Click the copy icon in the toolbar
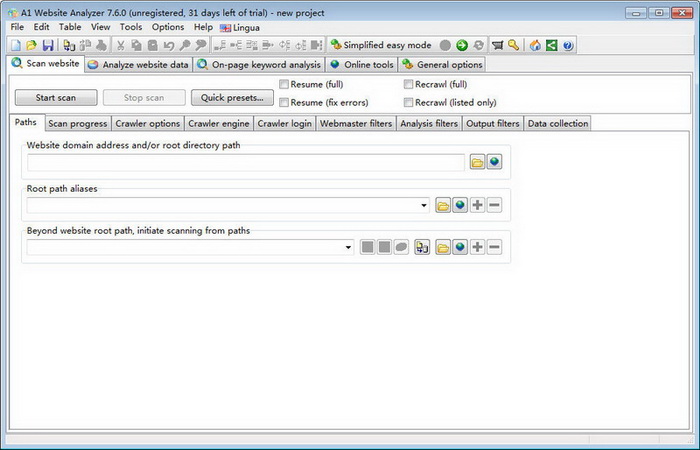Image resolution: width=700 pixels, height=450 pixels. (136, 45)
